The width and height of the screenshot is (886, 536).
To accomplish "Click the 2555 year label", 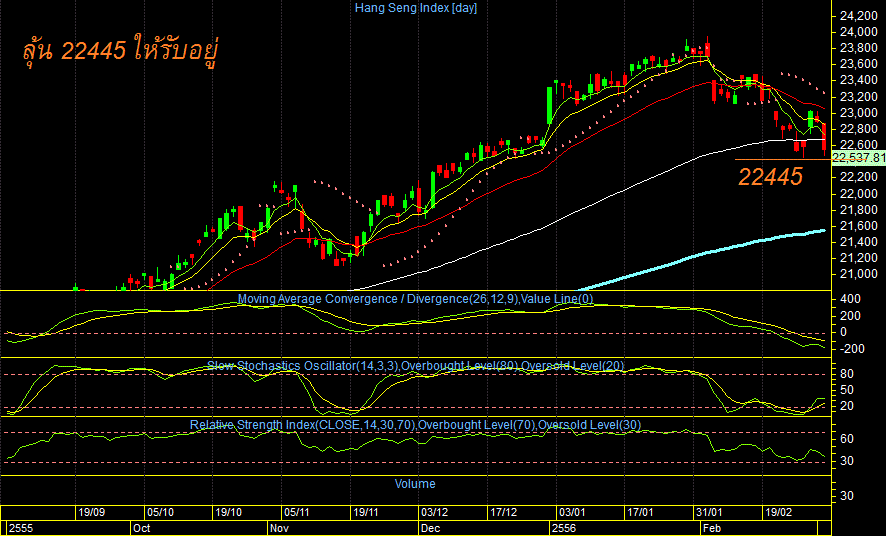I will (21, 529).
